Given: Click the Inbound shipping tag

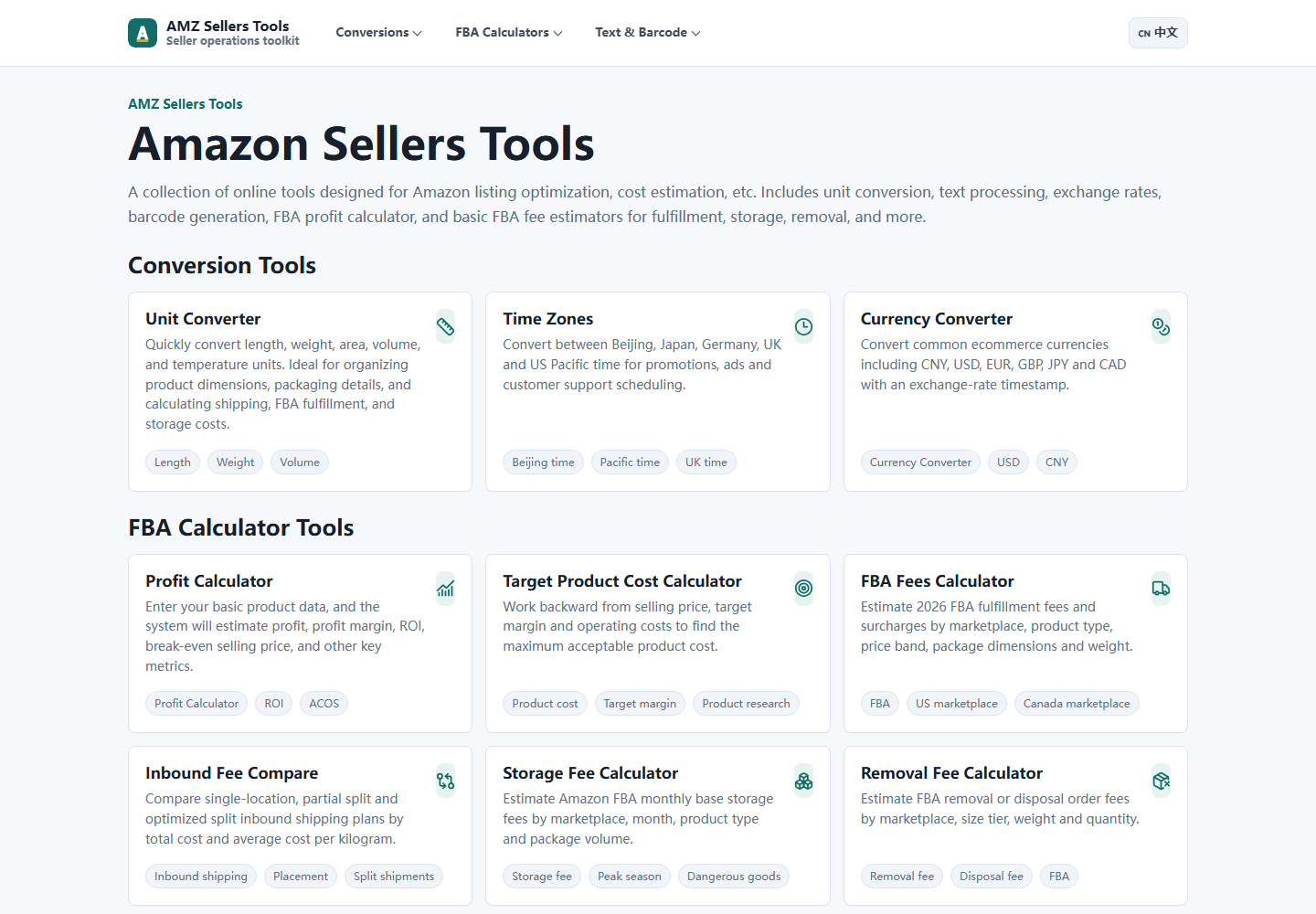Looking at the screenshot, I should pyautogui.click(x=201, y=877).
